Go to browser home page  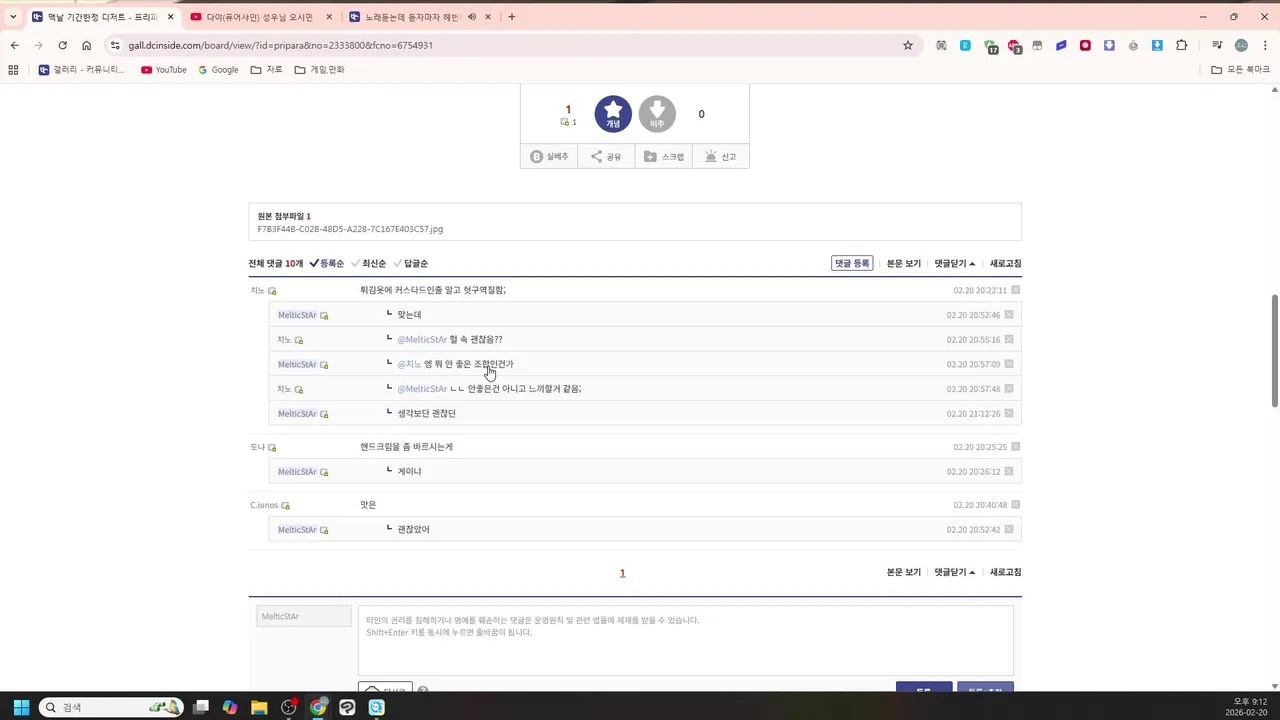86,45
